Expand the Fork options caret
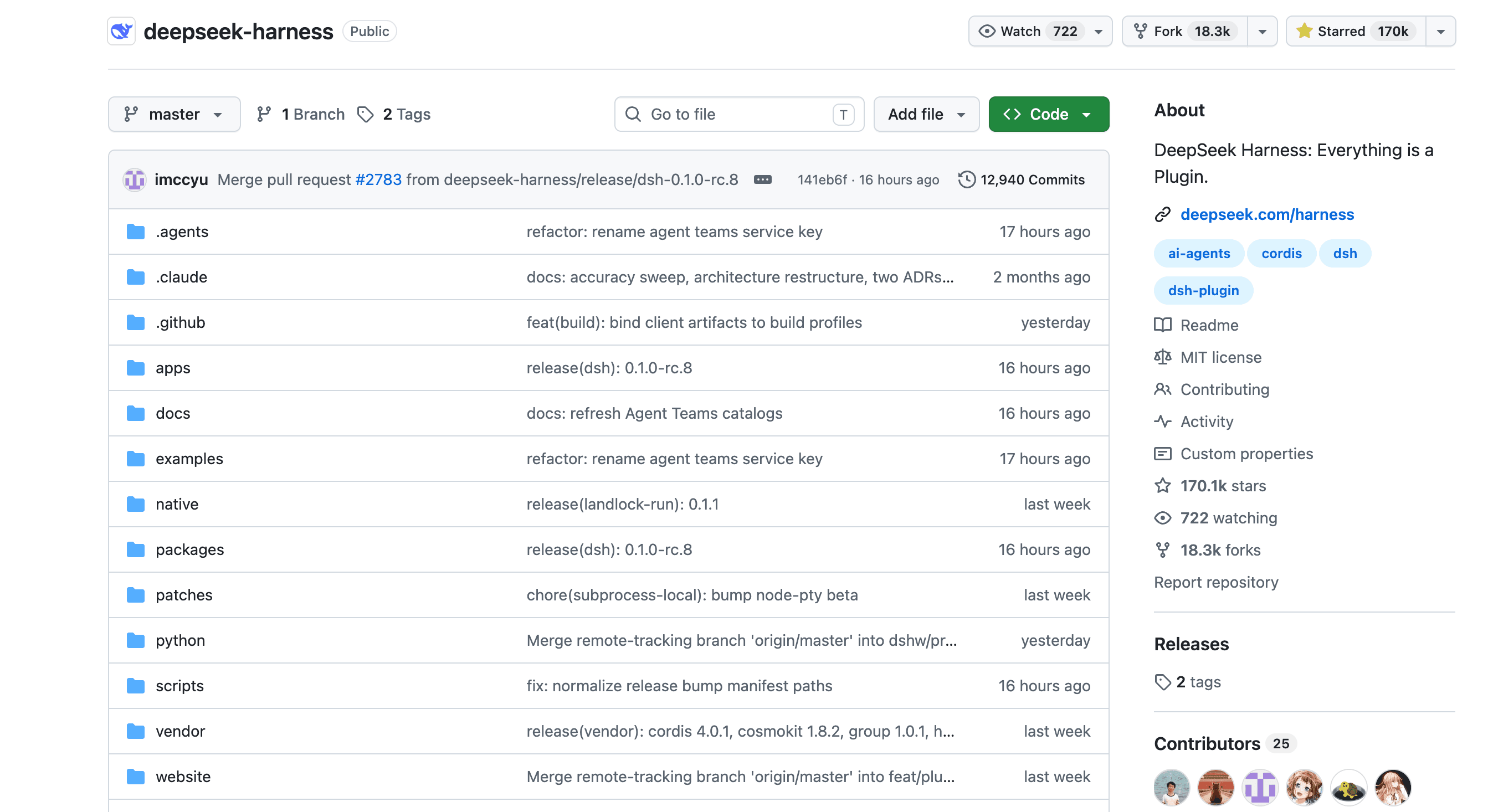Image resolution: width=1488 pixels, height=812 pixels. [x=1262, y=31]
